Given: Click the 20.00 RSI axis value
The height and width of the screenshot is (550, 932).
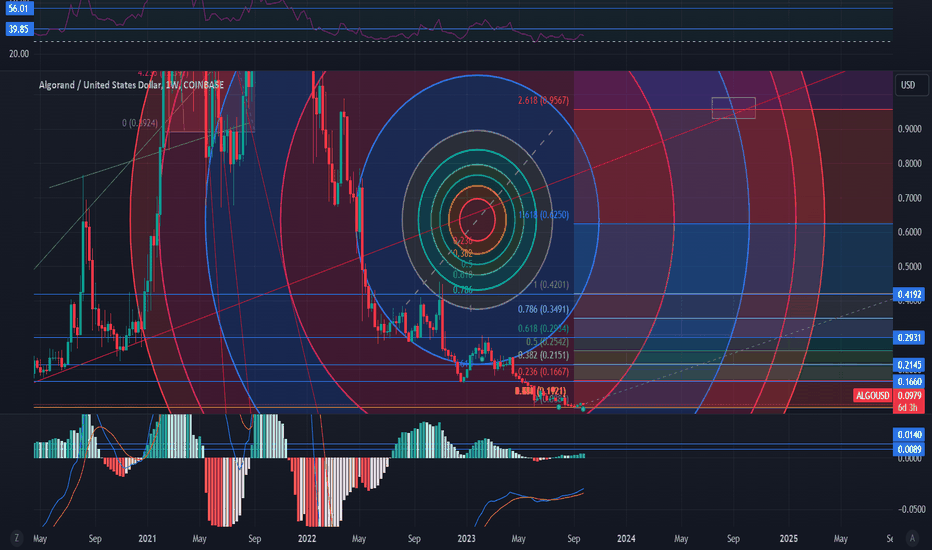Looking at the screenshot, I should (x=18, y=54).
